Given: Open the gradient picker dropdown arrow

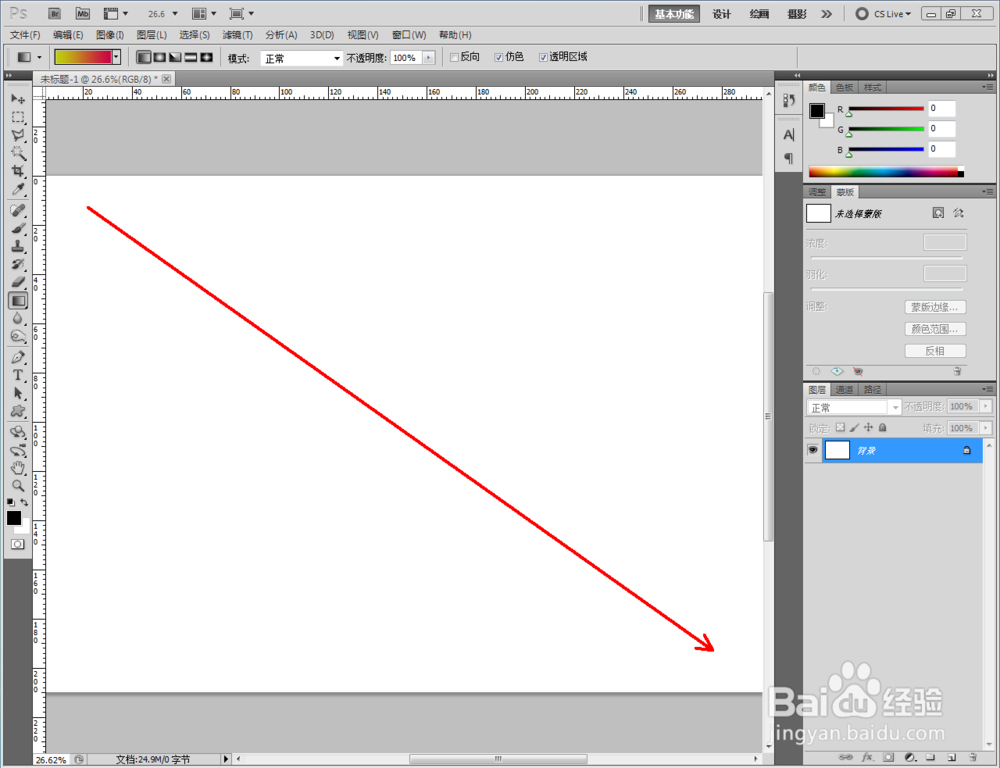Looking at the screenshot, I should (x=116, y=57).
